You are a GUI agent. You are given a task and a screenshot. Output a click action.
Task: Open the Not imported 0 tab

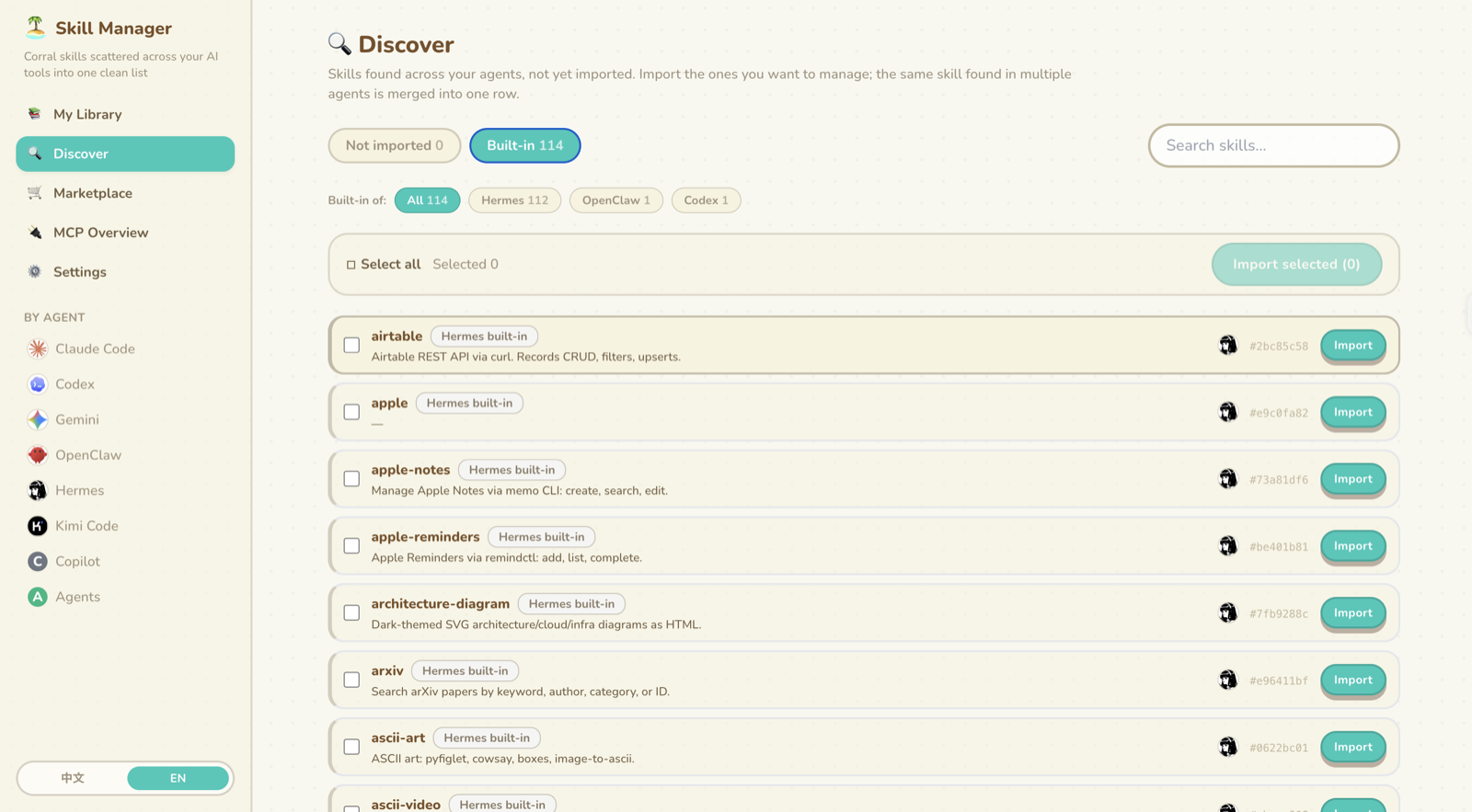click(395, 145)
